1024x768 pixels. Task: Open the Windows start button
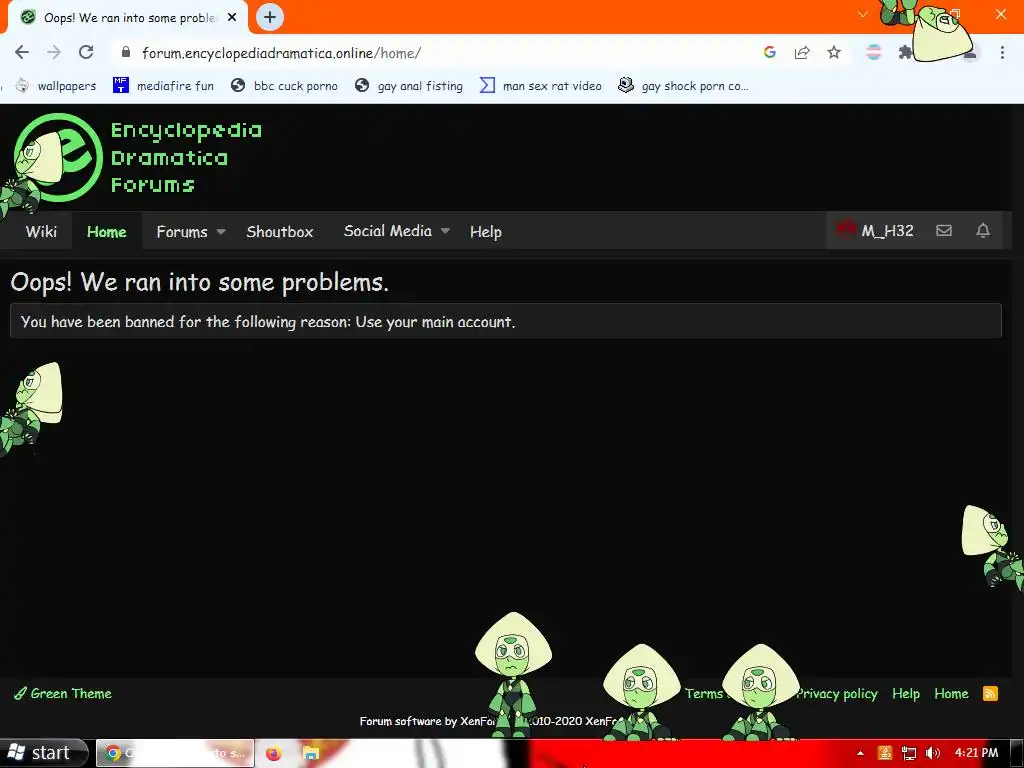44,753
